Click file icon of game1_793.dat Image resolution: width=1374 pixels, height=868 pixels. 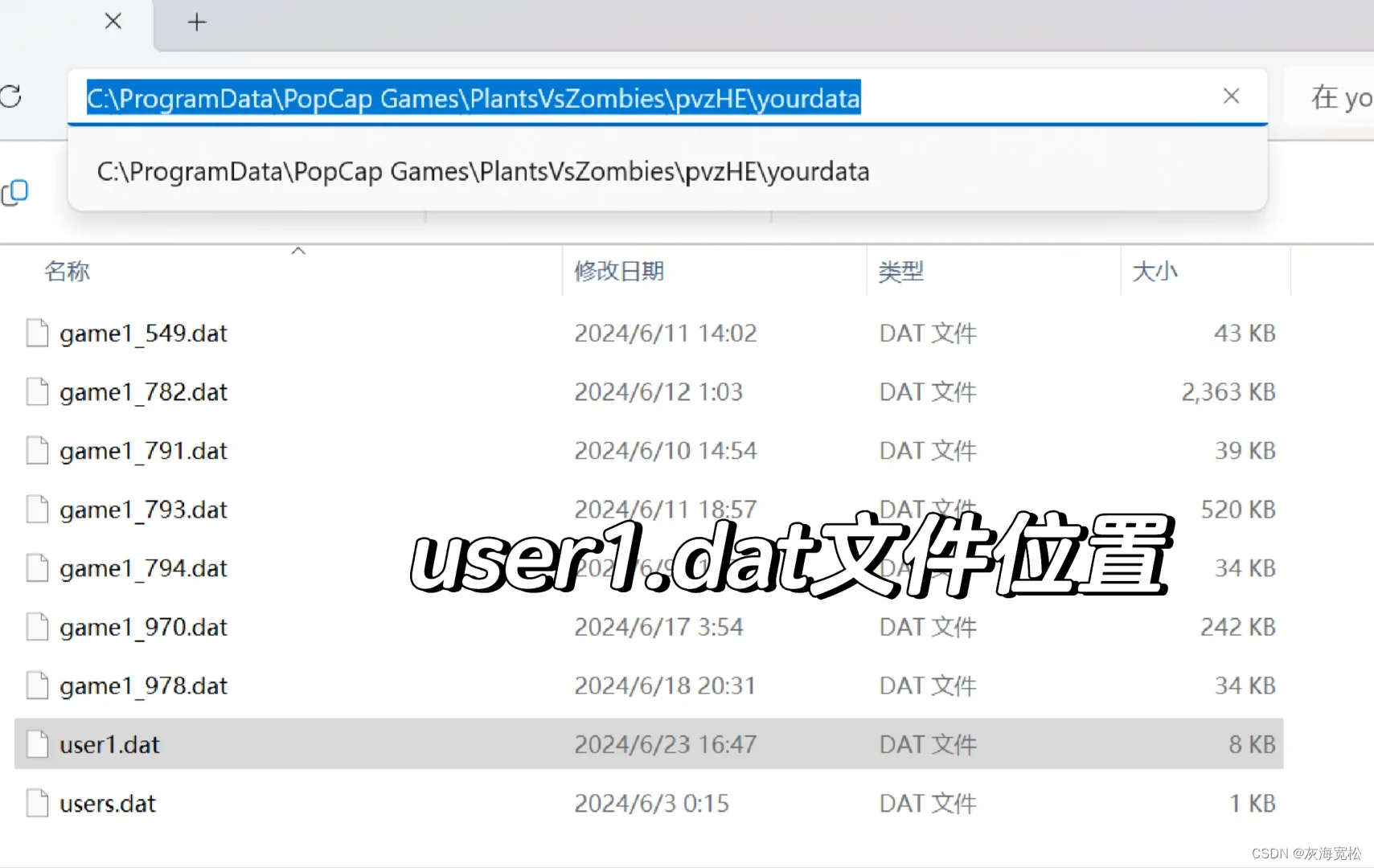tap(37, 509)
